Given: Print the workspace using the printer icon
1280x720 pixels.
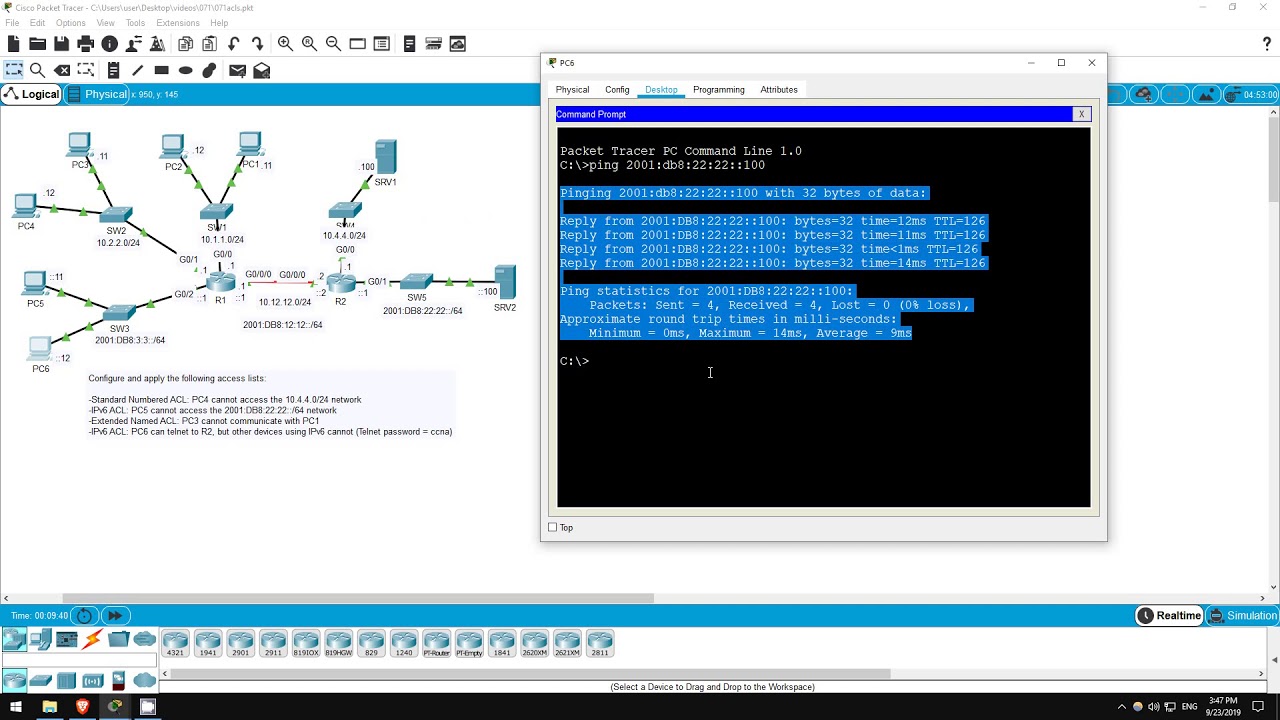Looking at the screenshot, I should (x=85, y=44).
